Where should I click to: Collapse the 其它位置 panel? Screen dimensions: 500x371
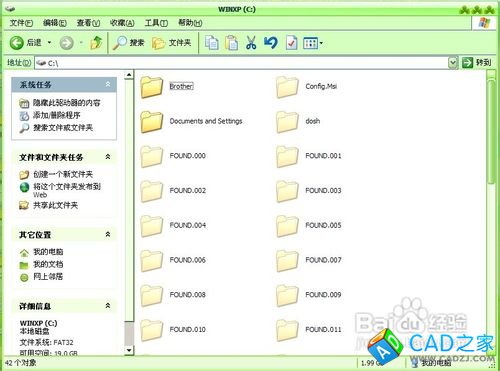[108, 234]
